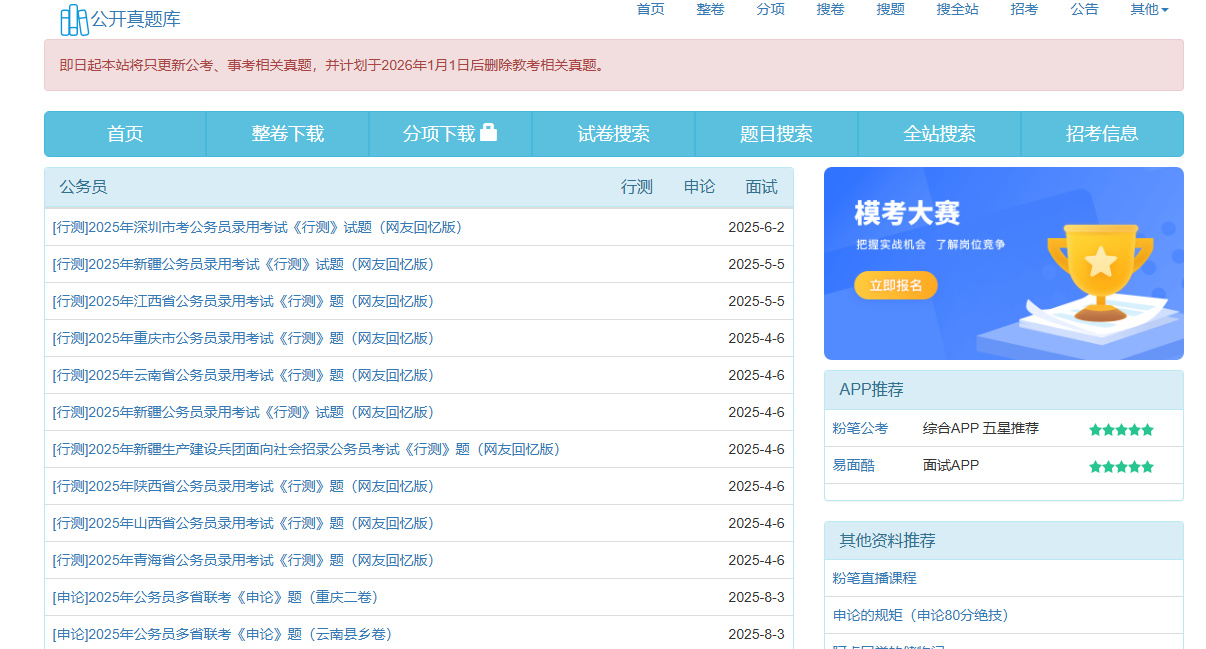This screenshot has height=649, width=1206.
Task: Open 2025年山西省公务员 行测 link
Action: click(x=244, y=523)
